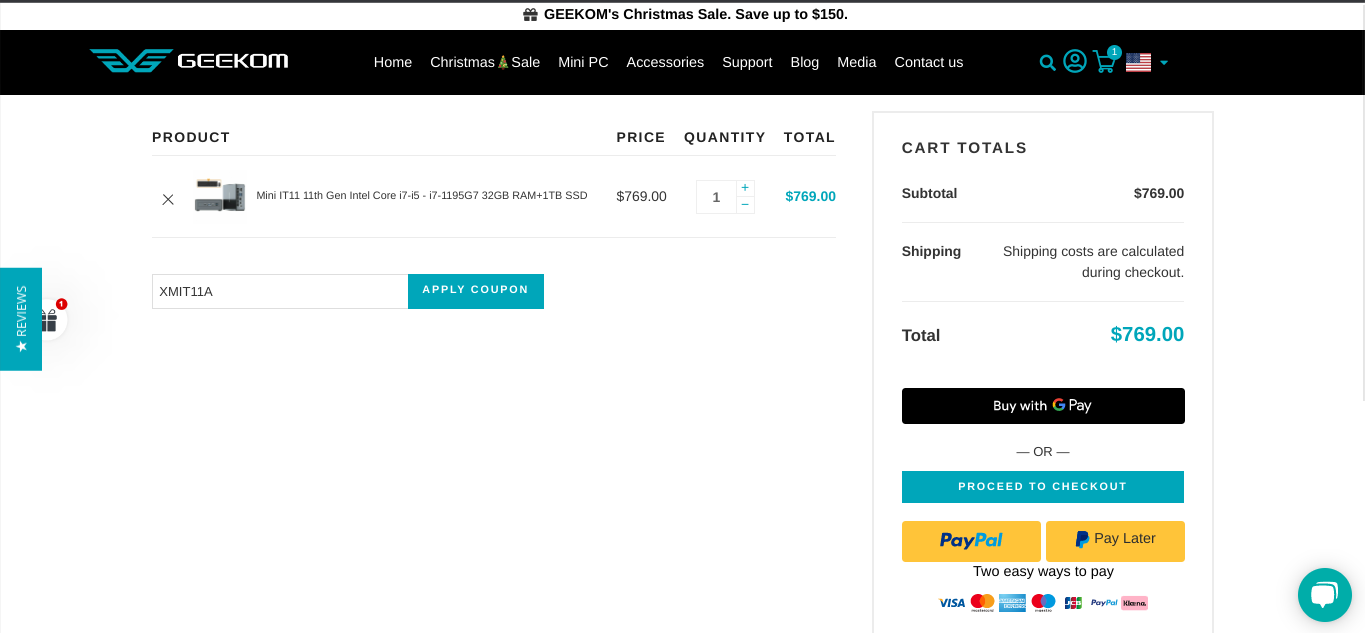The image size is (1365, 633).
Task: Buy with Google Pay
Action: coord(1043,406)
